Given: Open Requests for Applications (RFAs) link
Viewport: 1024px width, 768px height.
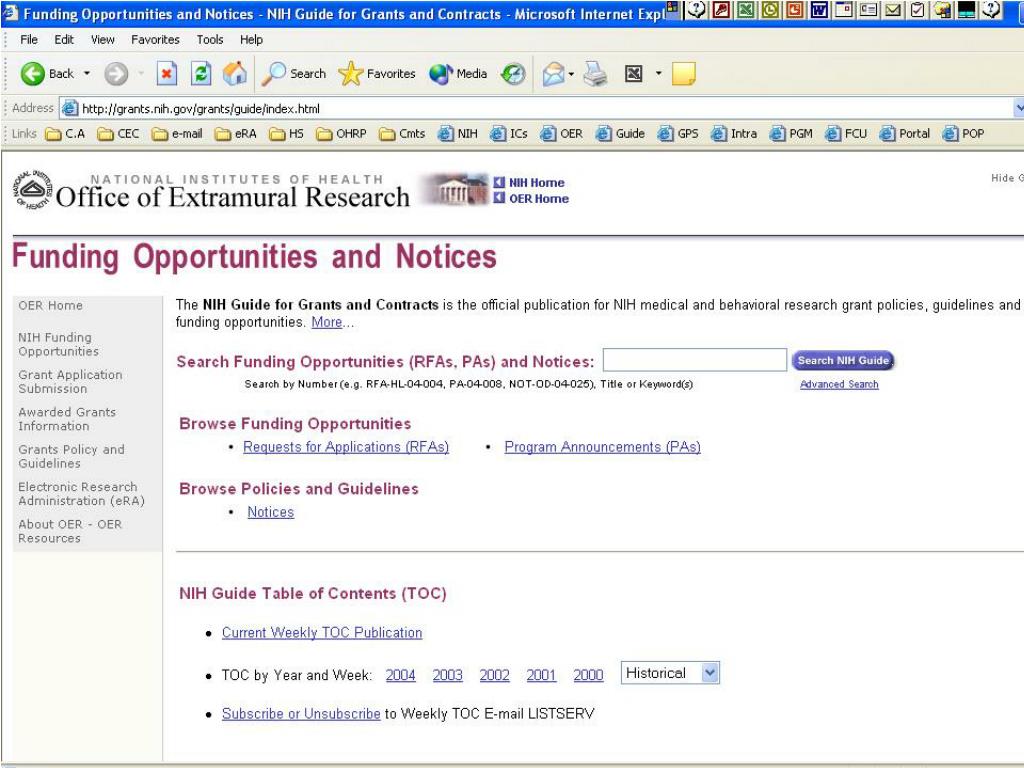Looking at the screenshot, I should (x=346, y=447).
